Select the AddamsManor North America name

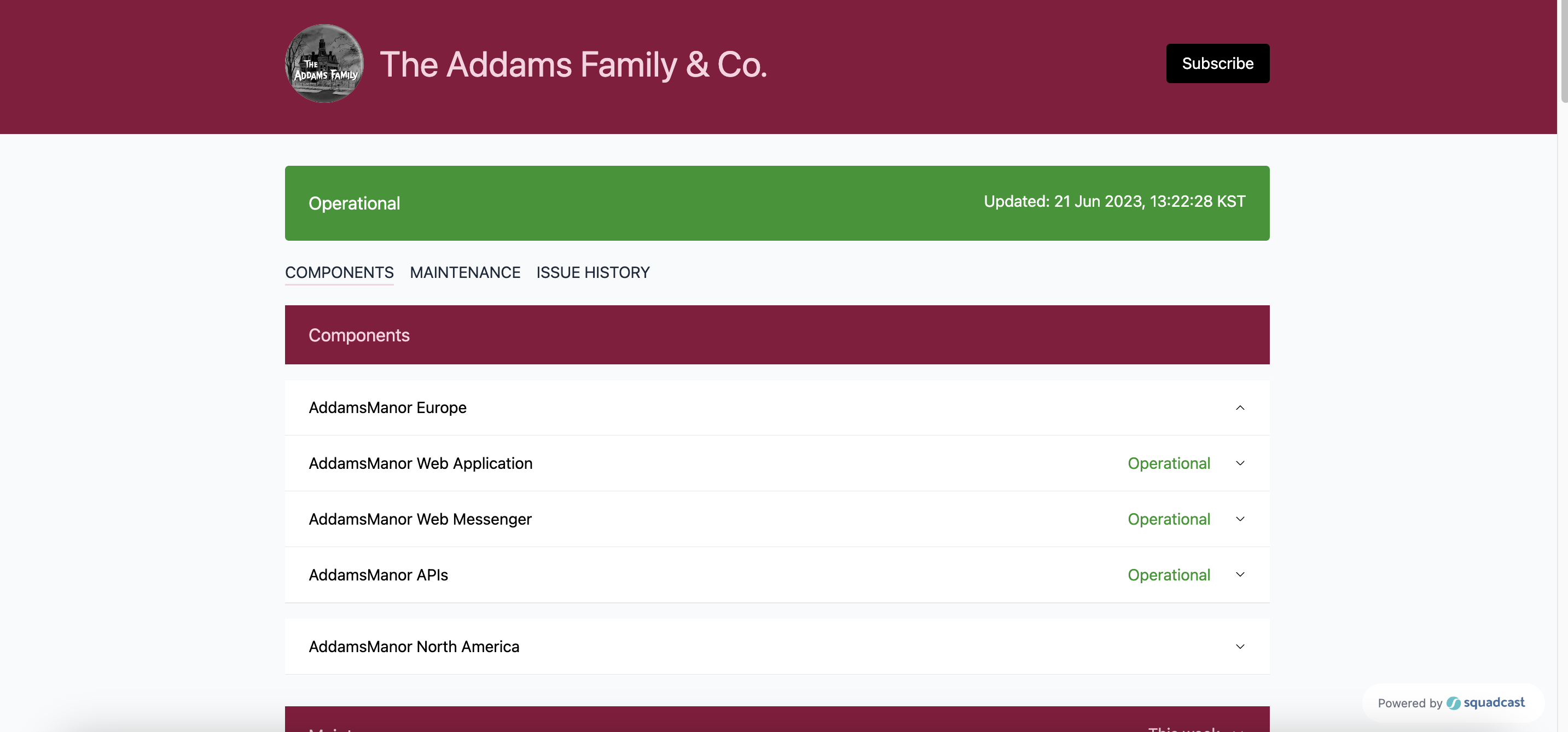click(414, 647)
